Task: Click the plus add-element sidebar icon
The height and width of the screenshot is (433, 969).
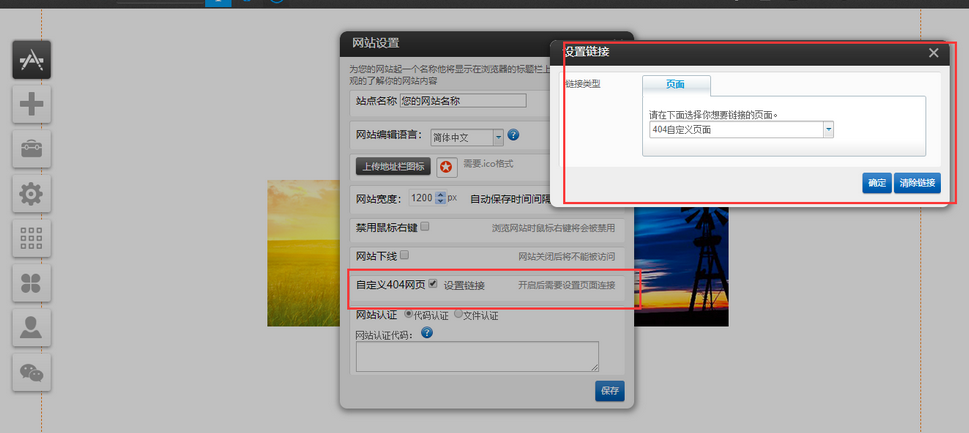Action: (31, 104)
